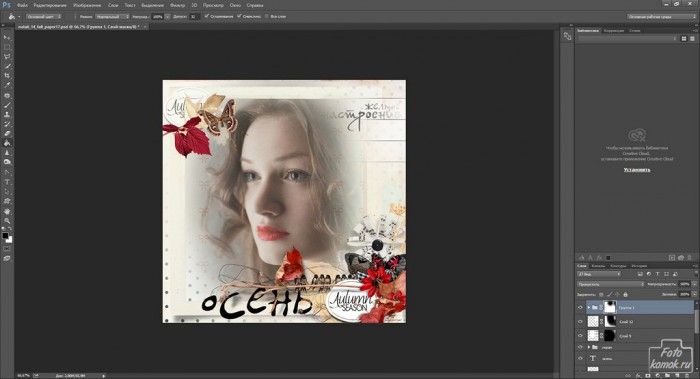Click the lock all icon in Layers panel
This screenshot has height=379, width=700.
coord(625,295)
